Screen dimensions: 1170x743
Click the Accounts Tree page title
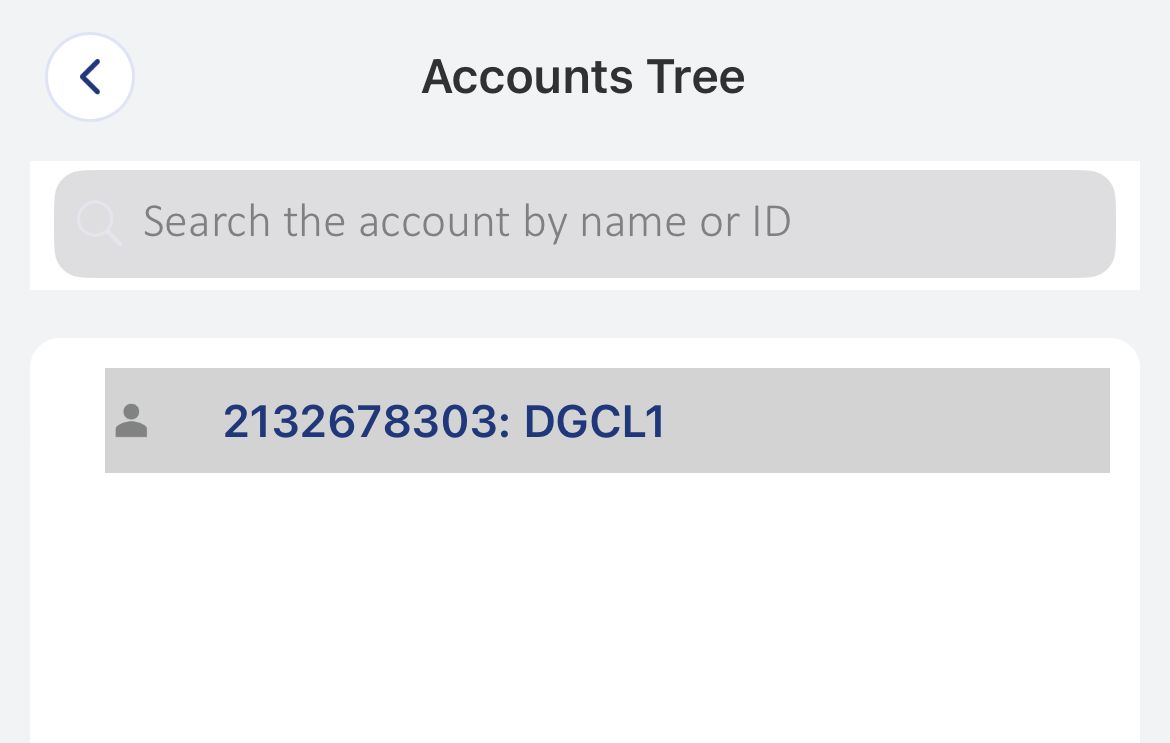tap(583, 77)
